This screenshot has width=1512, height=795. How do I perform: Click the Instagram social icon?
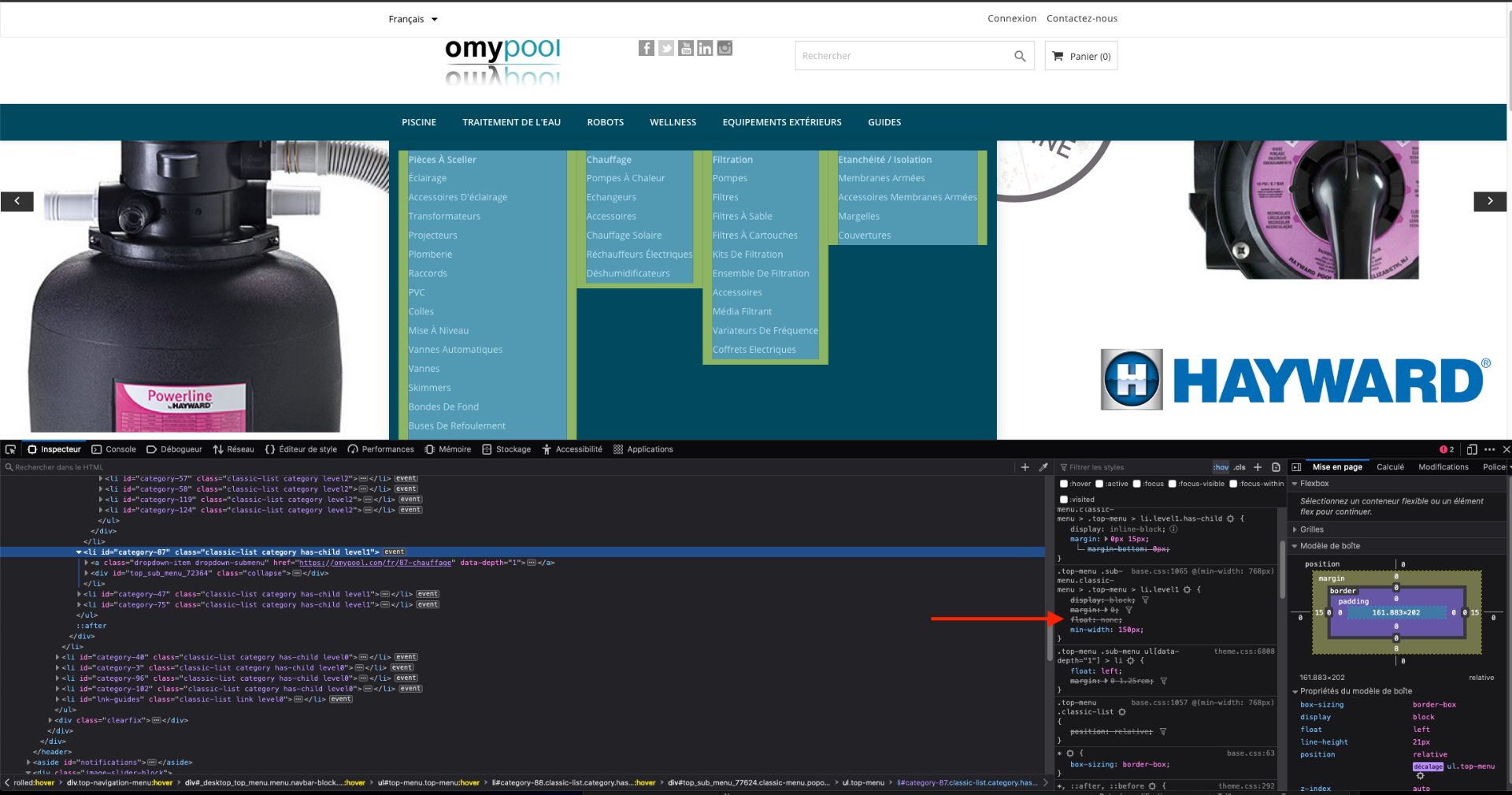[x=724, y=48]
